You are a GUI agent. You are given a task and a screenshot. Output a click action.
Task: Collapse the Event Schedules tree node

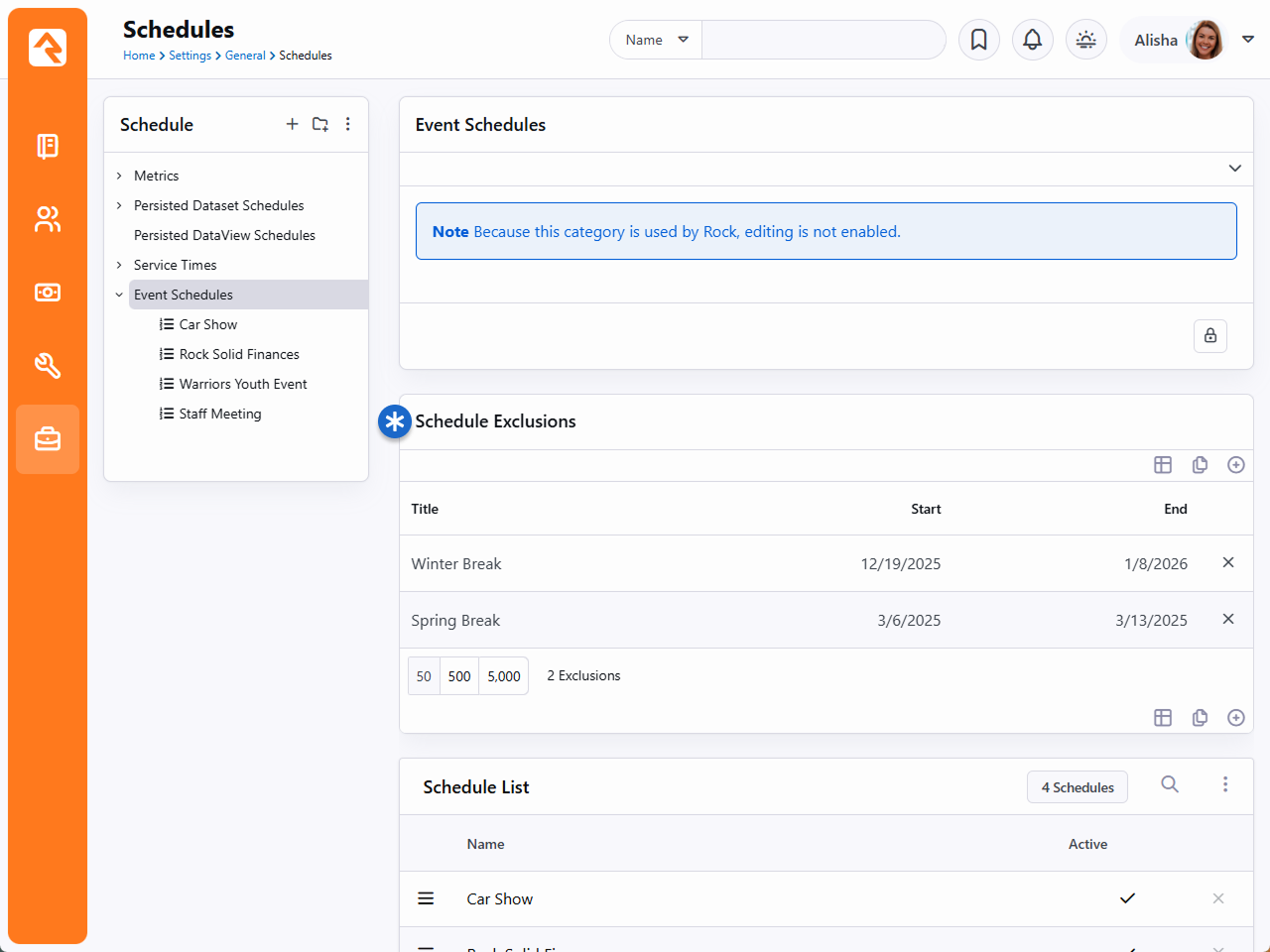click(119, 295)
